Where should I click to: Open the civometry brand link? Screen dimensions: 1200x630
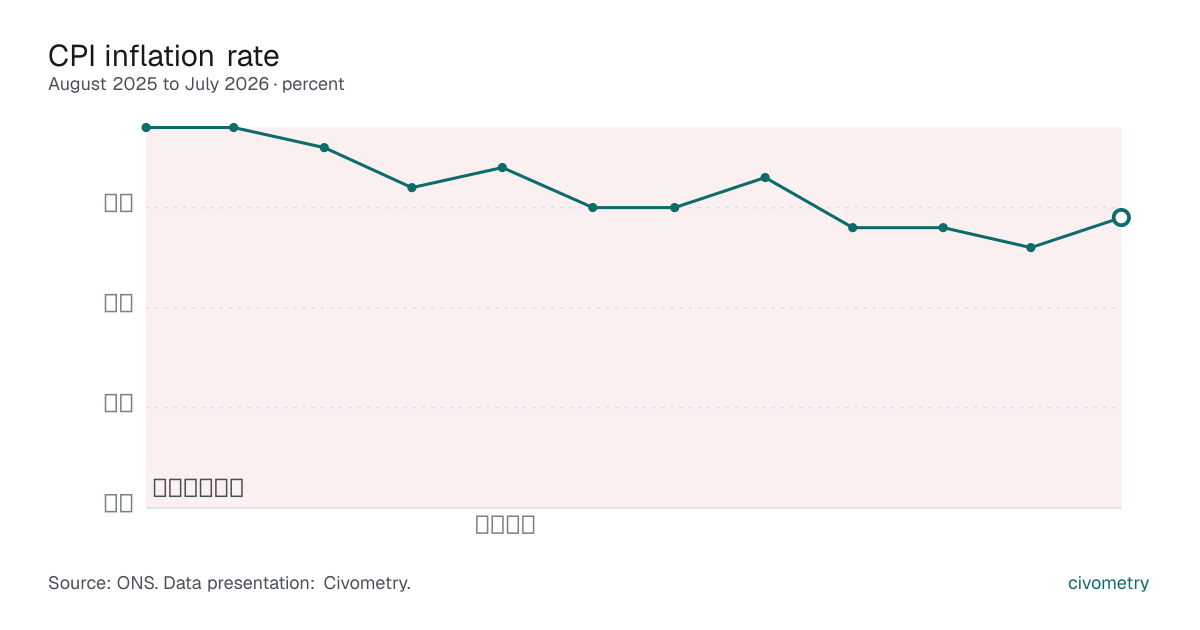click(x=1108, y=583)
